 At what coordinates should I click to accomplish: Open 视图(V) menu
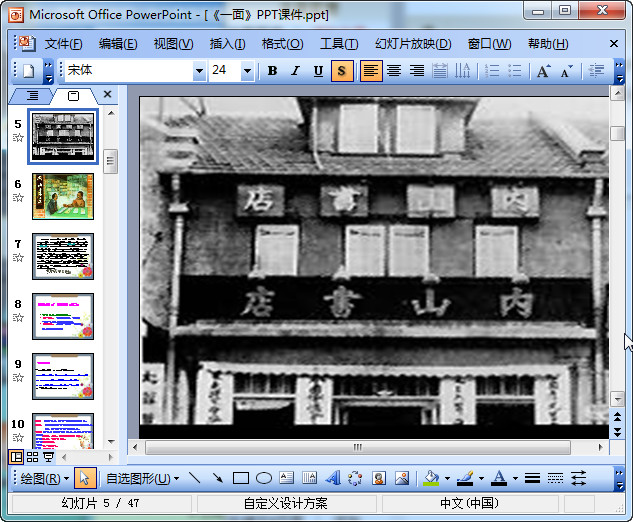coord(173,44)
